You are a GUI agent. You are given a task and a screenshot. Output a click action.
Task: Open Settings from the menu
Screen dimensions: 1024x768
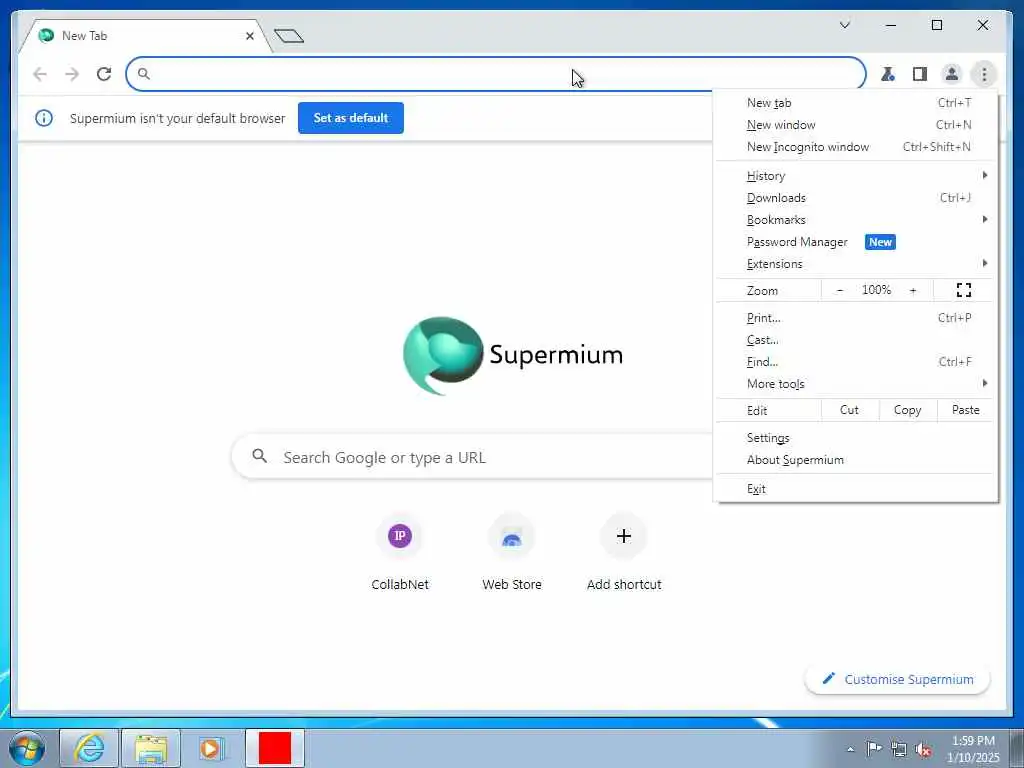pyautogui.click(x=856, y=438)
